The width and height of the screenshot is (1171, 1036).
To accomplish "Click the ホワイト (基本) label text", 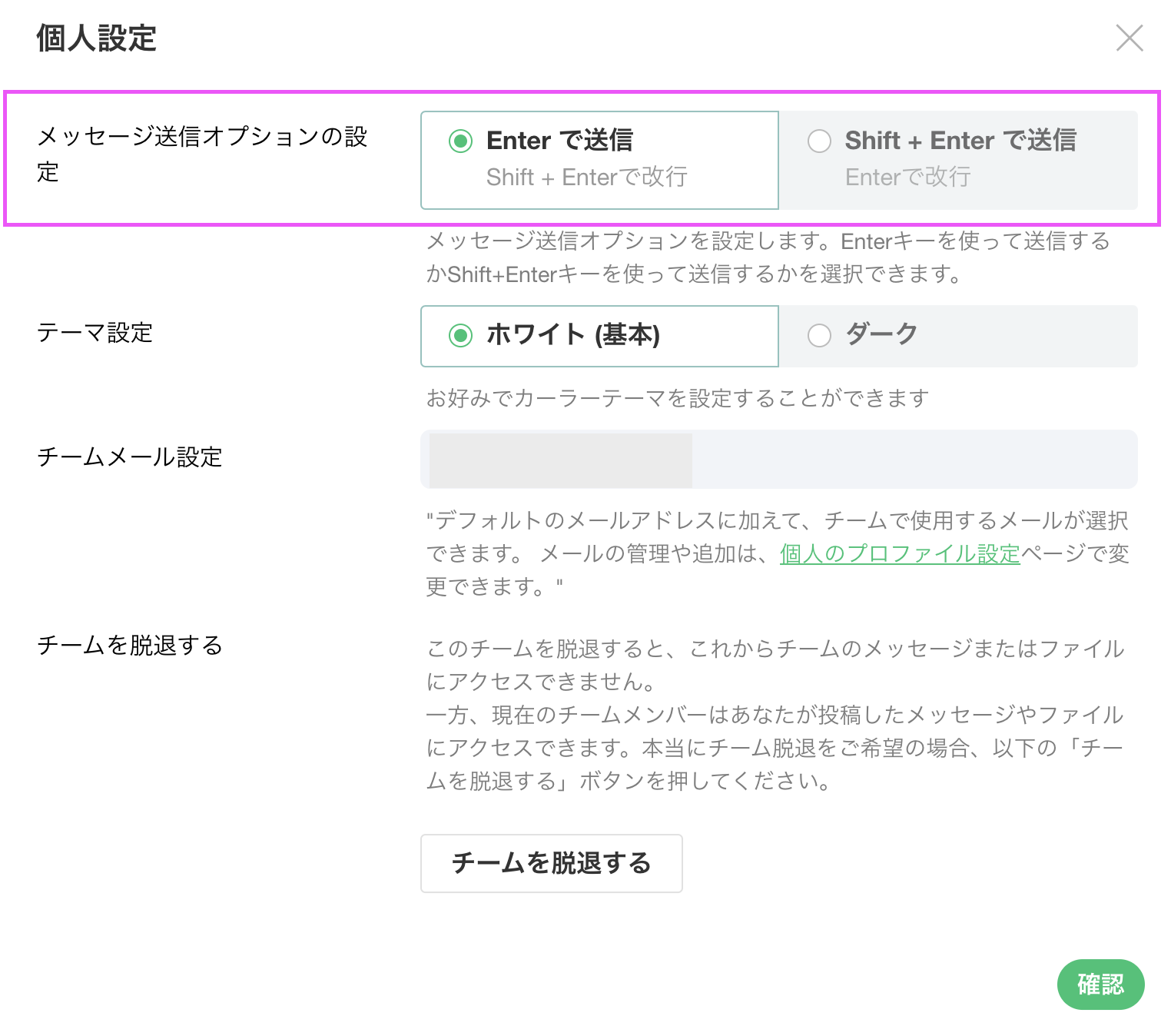I will [x=572, y=335].
